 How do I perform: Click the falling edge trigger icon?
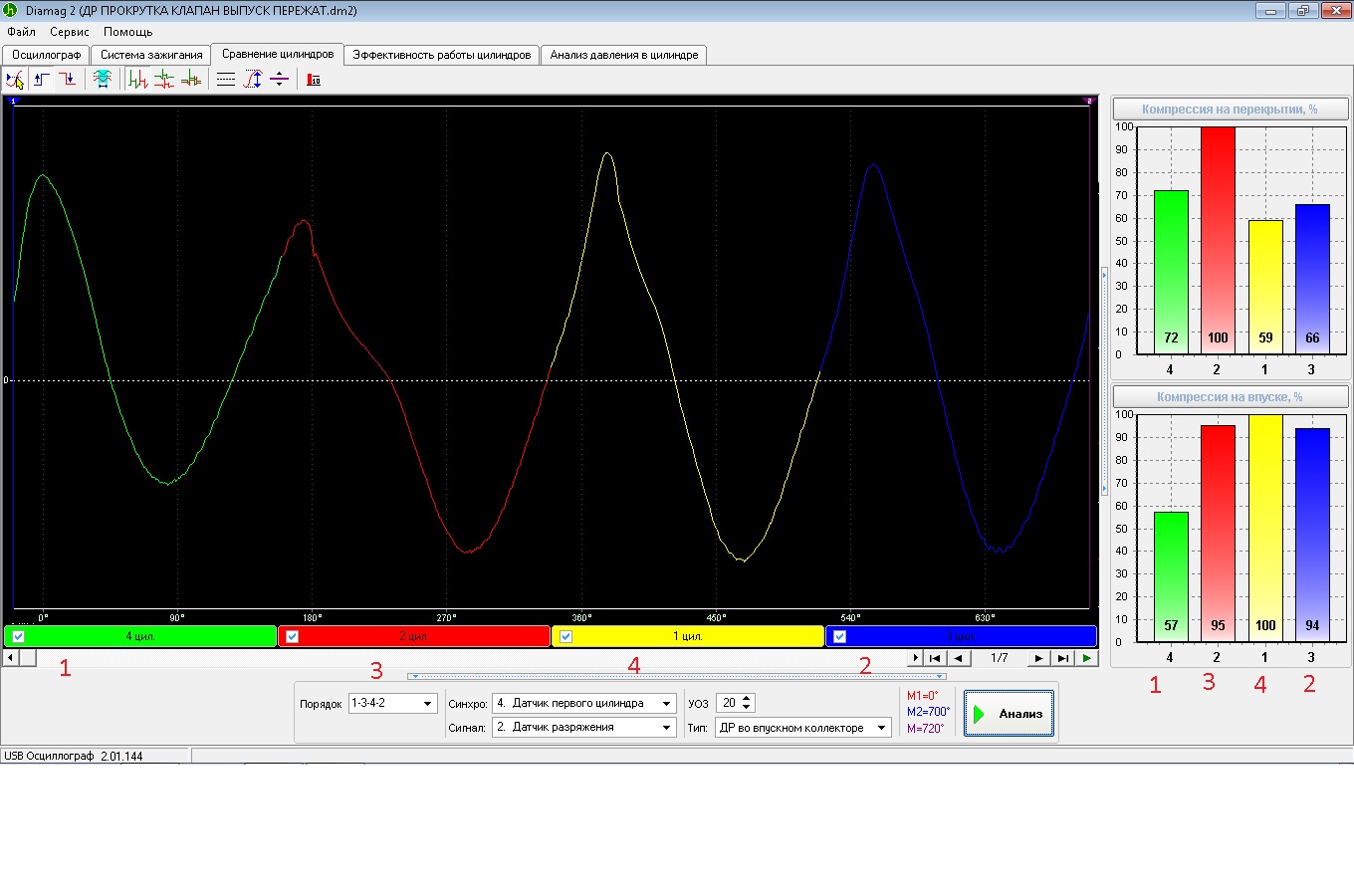pos(67,80)
